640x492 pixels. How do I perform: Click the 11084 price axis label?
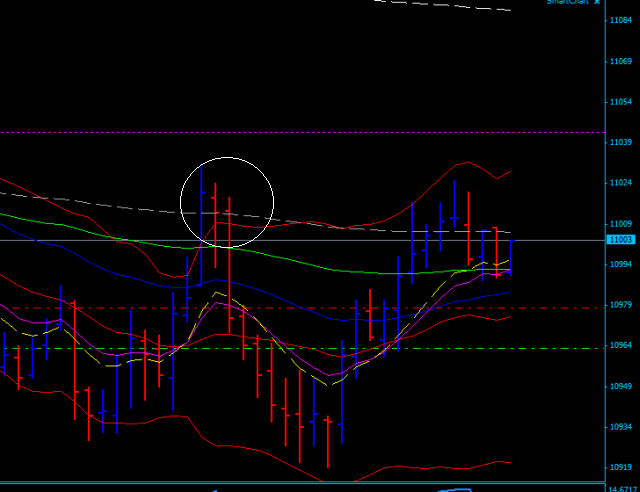[620, 20]
